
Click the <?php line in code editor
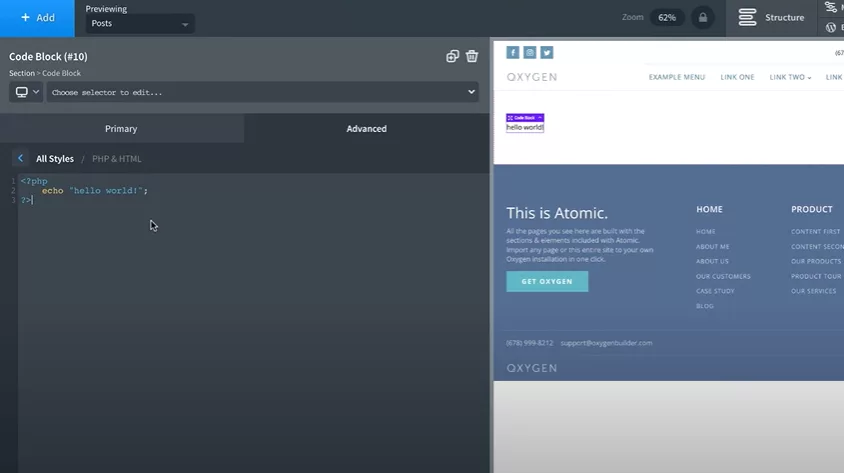coord(34,181)
